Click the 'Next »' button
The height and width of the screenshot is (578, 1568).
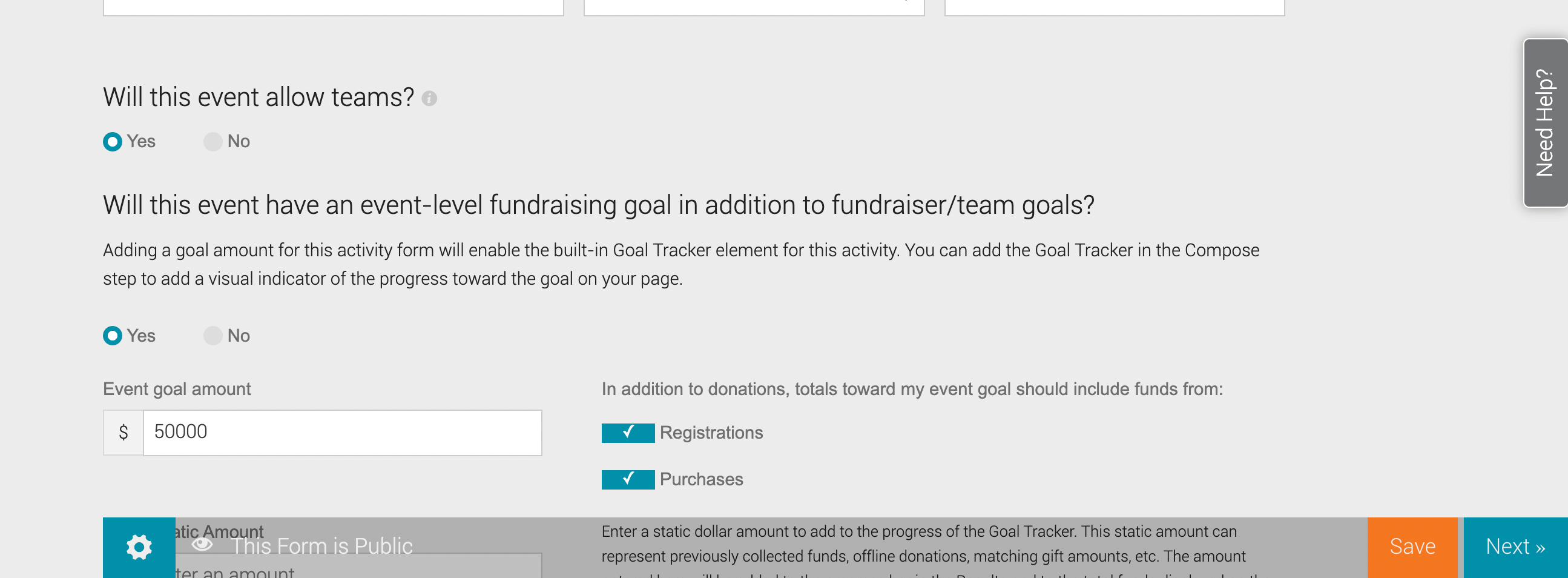pyautogui.click(x=1515, y=546)
